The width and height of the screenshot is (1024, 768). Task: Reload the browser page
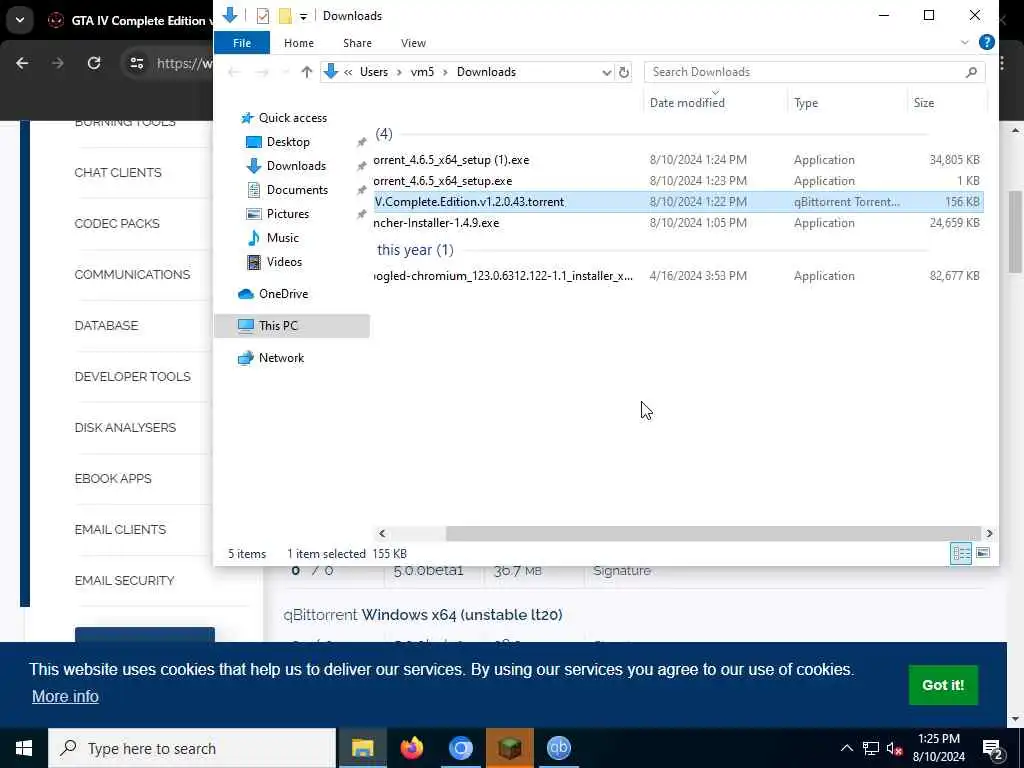[94, 63]
